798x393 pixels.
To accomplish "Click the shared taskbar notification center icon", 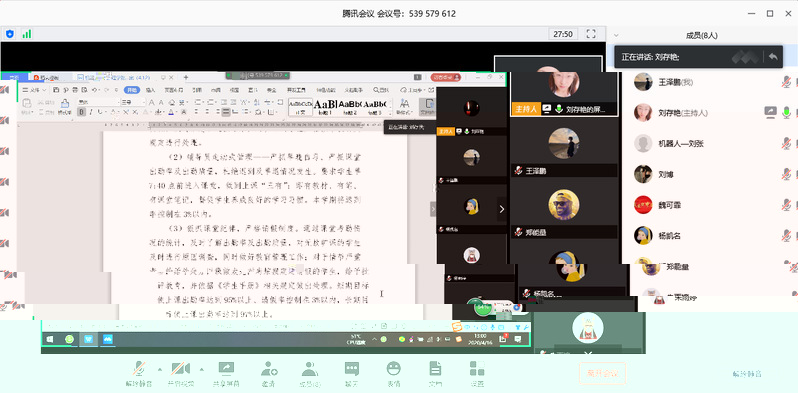I will tap(518, 339).
